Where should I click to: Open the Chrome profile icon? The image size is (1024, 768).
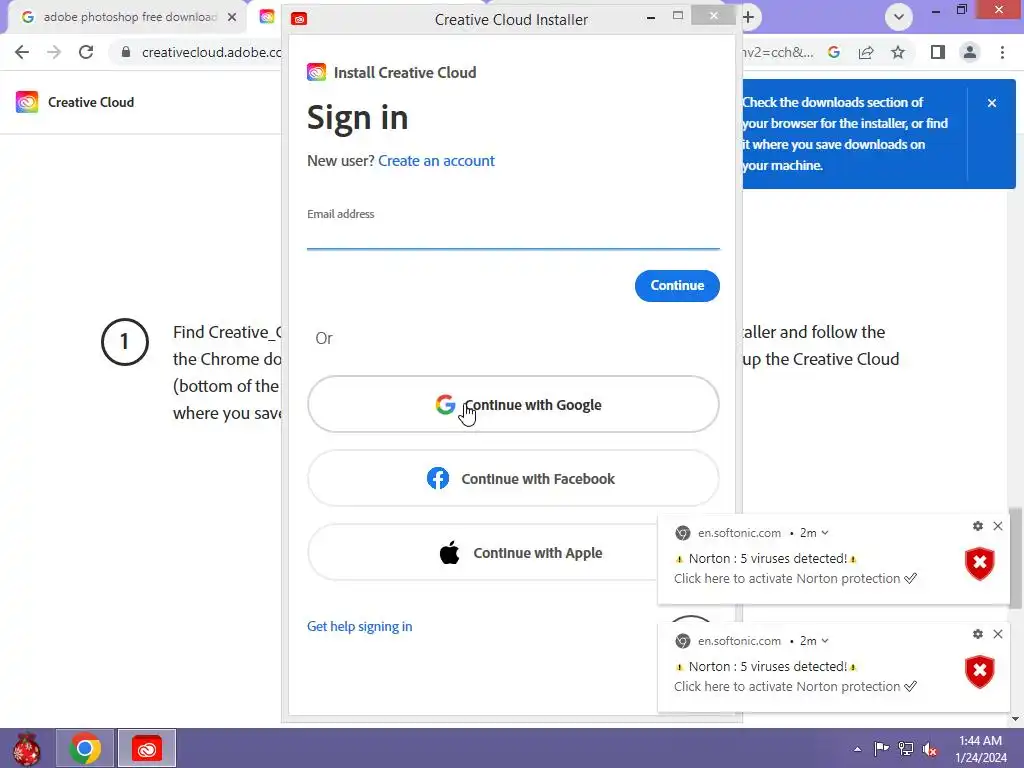coord(970,52)
